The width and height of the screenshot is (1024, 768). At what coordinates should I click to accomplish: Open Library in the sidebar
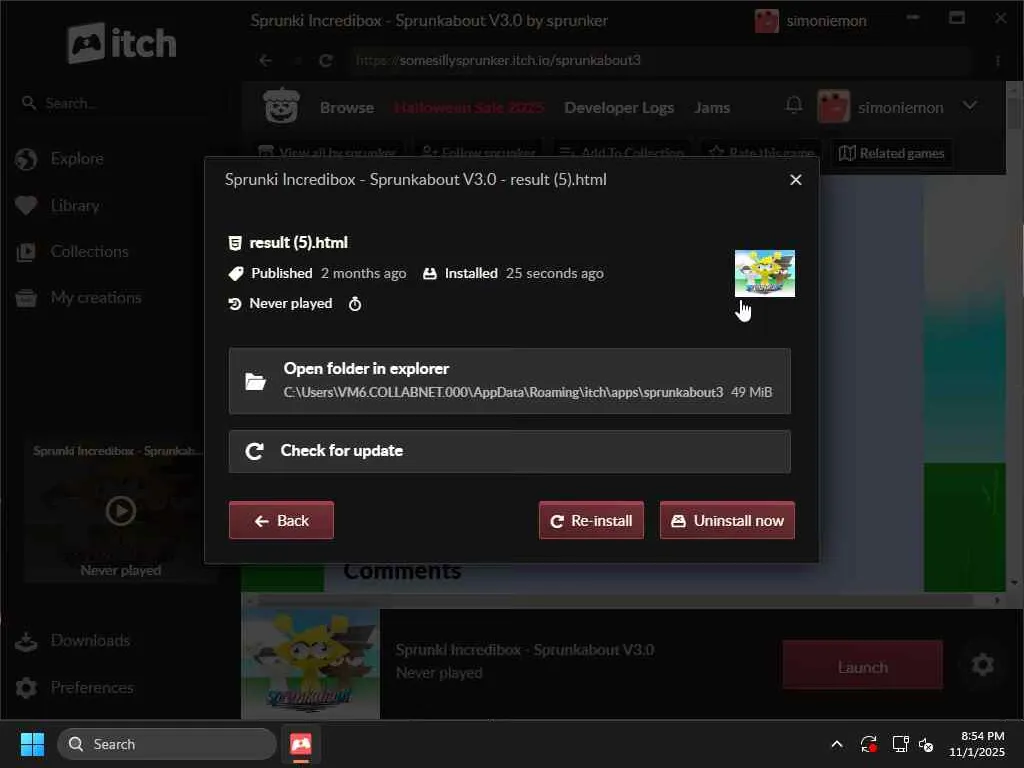tap(74, 206)
